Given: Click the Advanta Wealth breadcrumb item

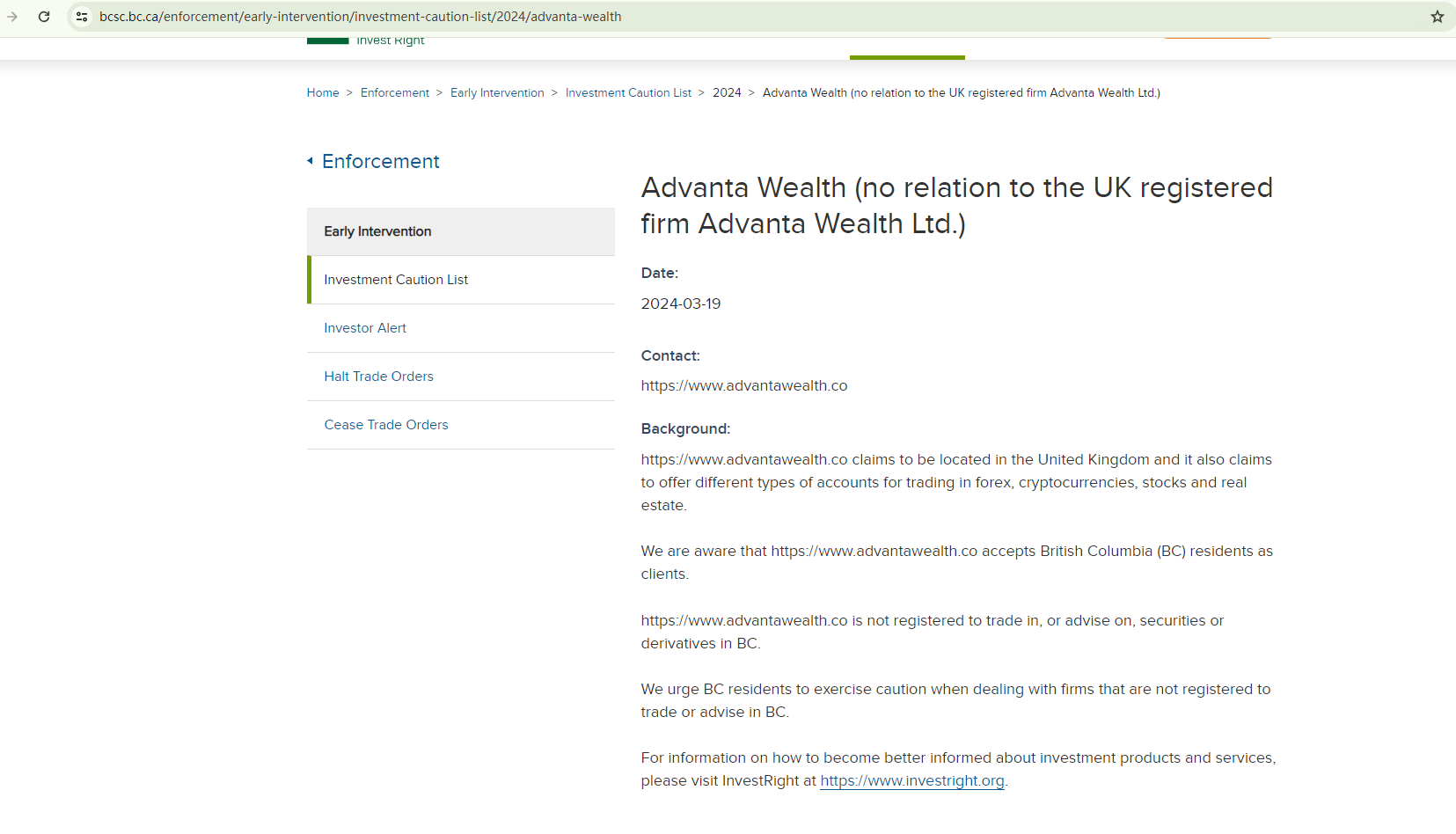Looking at the screenshot, I should [x=961, y=93].
